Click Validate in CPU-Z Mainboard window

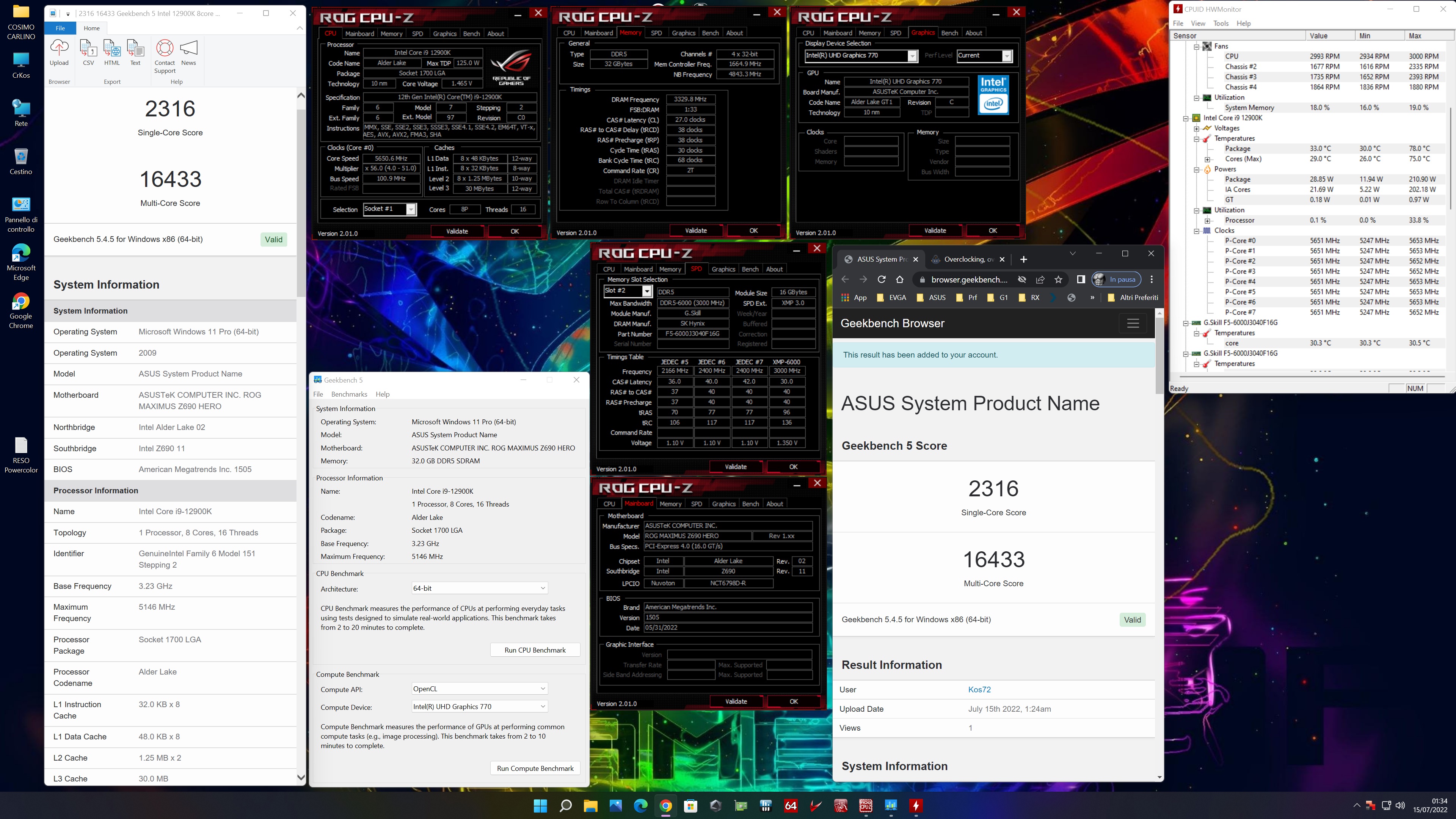(x=736, y=701)
